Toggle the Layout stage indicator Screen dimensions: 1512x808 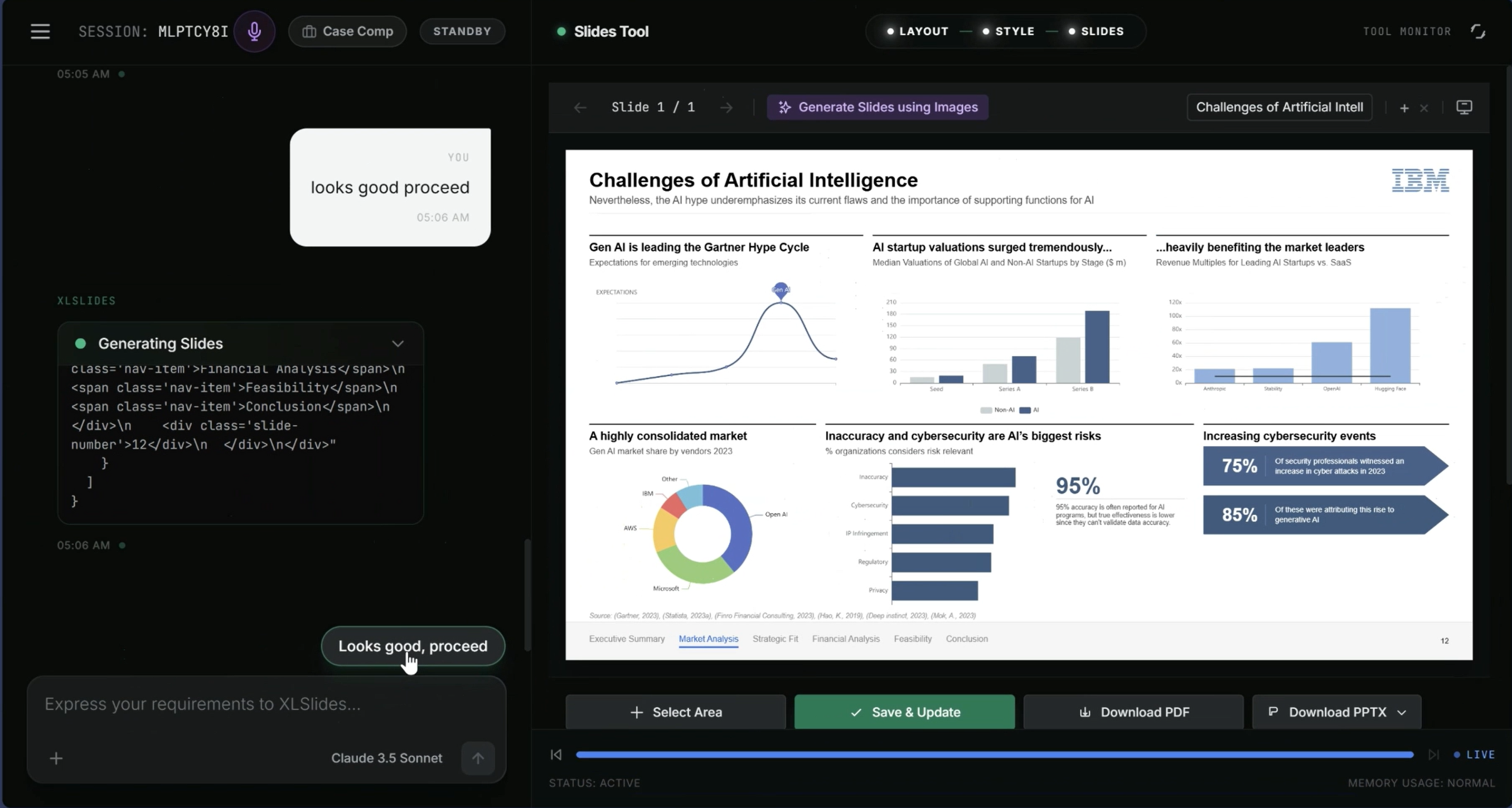(917, 31)
